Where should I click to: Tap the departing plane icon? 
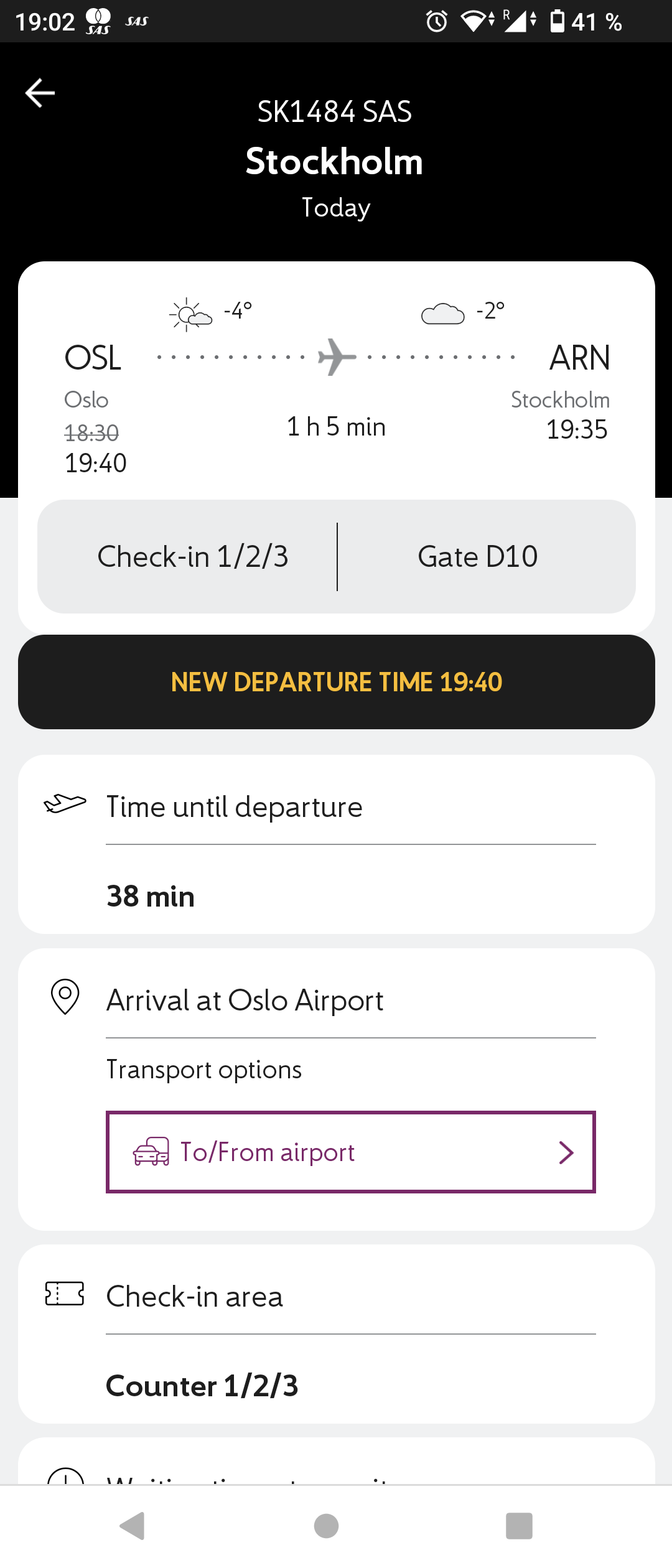[x=65, y=803]
